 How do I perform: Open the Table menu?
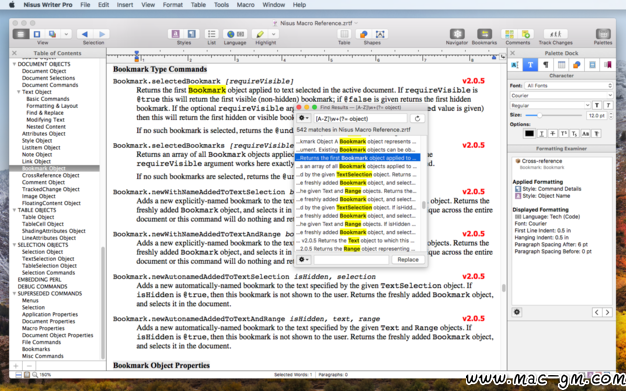point(198,5)
